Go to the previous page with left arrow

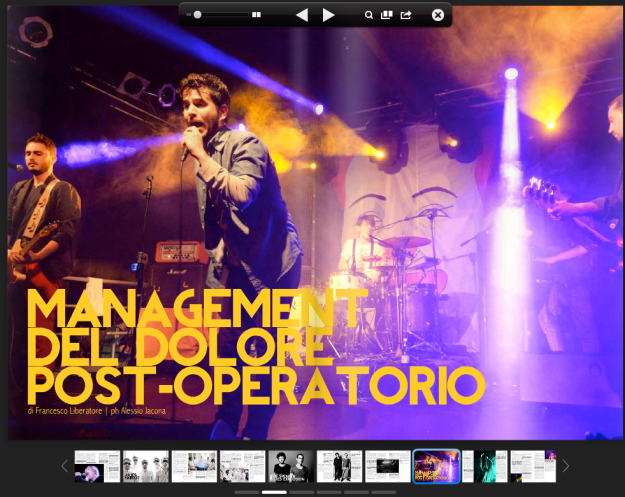point(302,15)
